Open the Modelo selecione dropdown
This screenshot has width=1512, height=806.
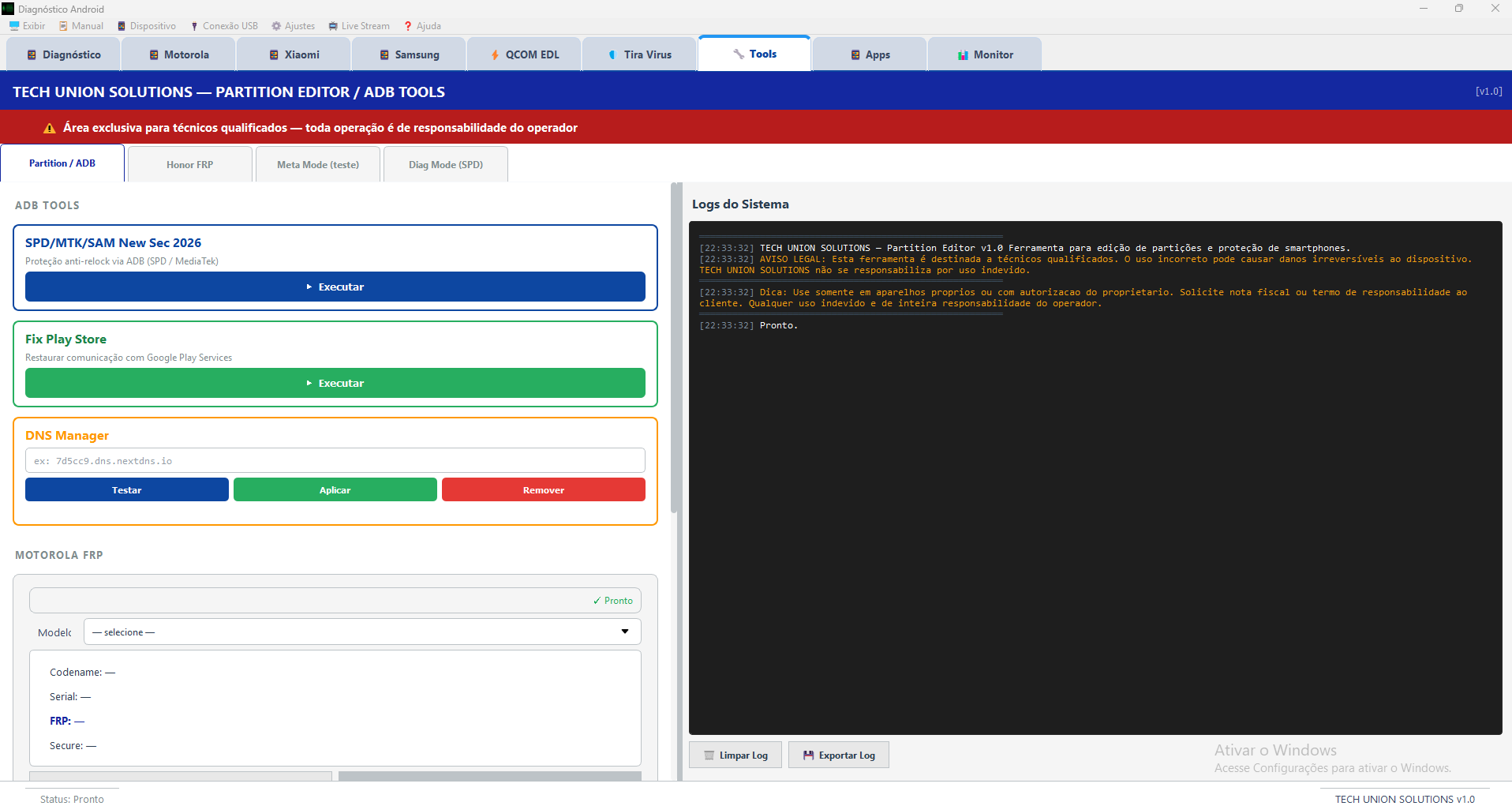click(362, 632)
